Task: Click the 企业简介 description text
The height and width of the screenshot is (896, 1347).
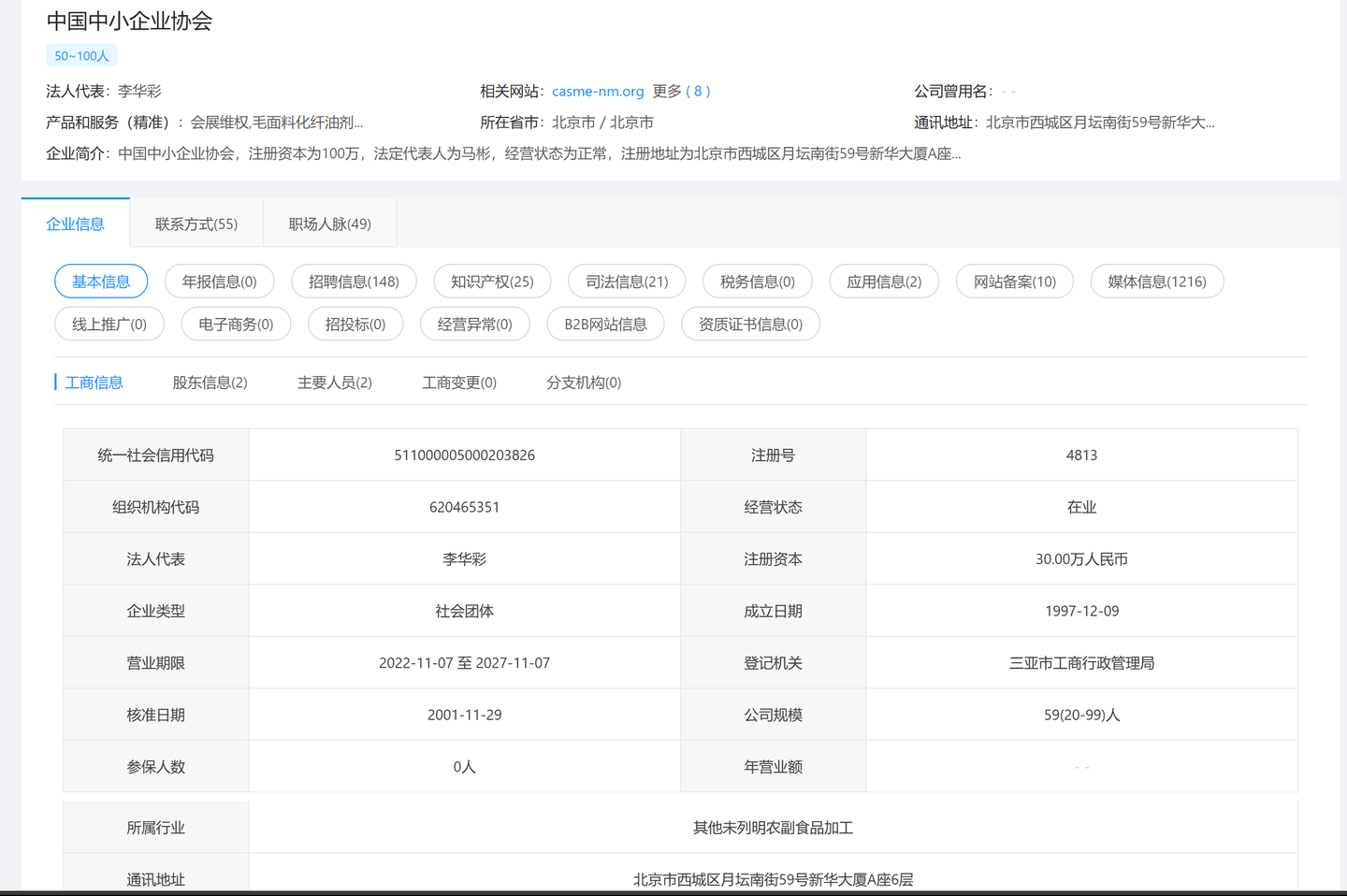Action: pos(540,153)
